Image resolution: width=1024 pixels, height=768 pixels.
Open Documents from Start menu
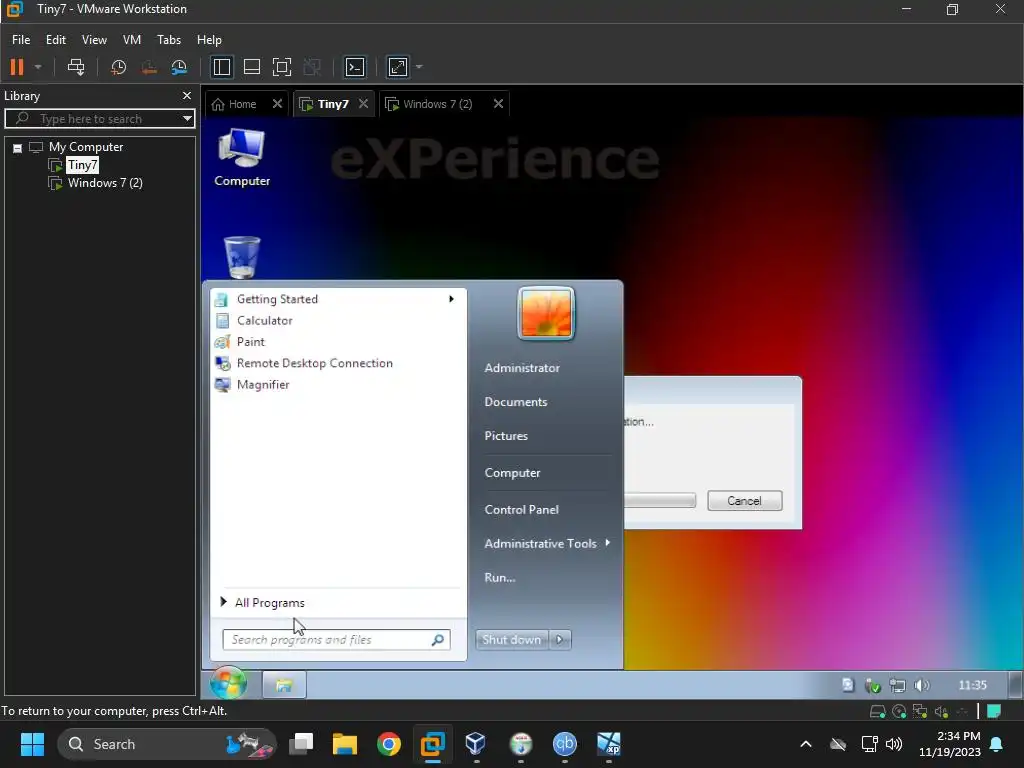(516, 402)
